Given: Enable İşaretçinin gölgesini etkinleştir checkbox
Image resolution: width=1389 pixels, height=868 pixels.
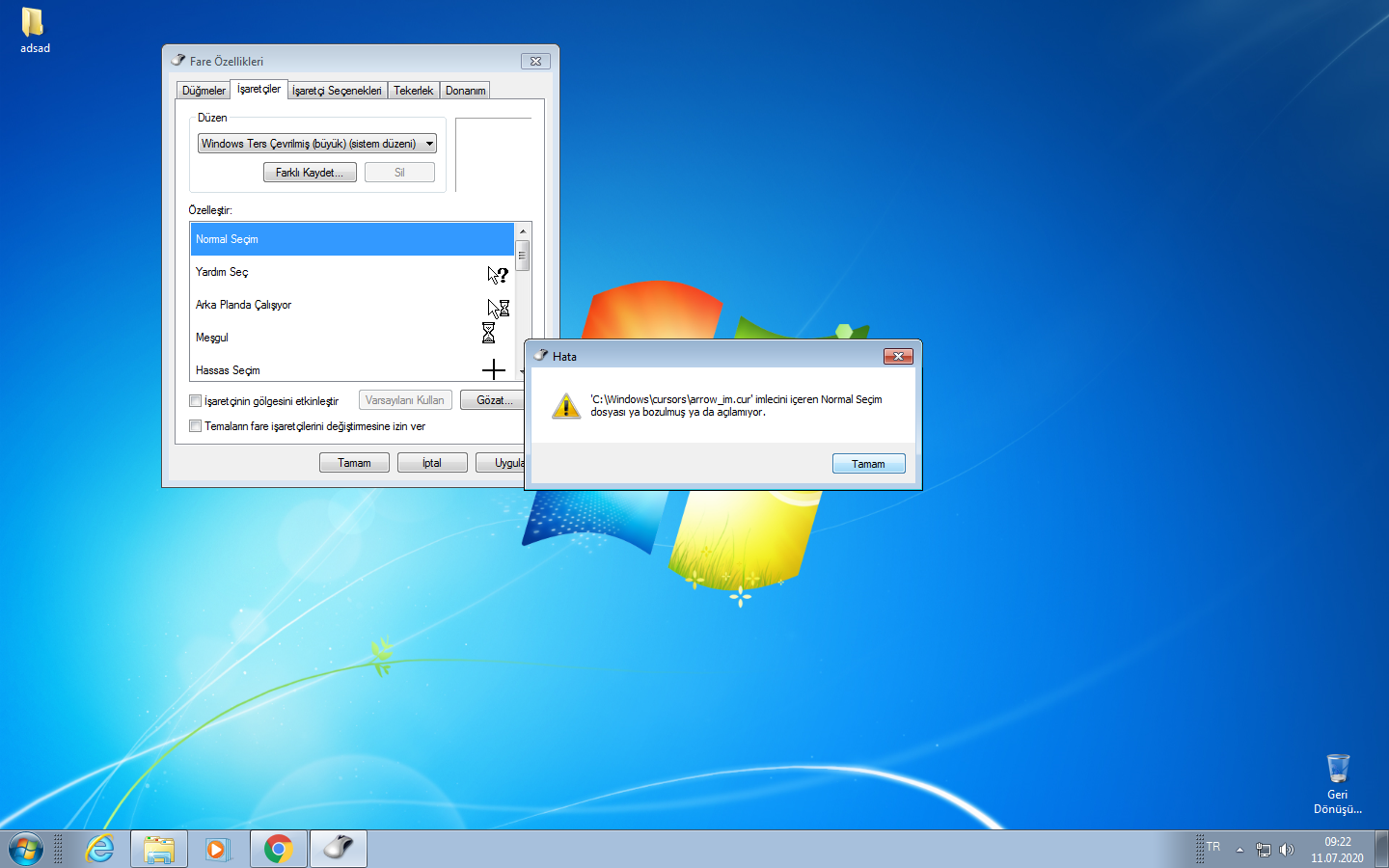Looking at the screenshot, I should [196, 401].
